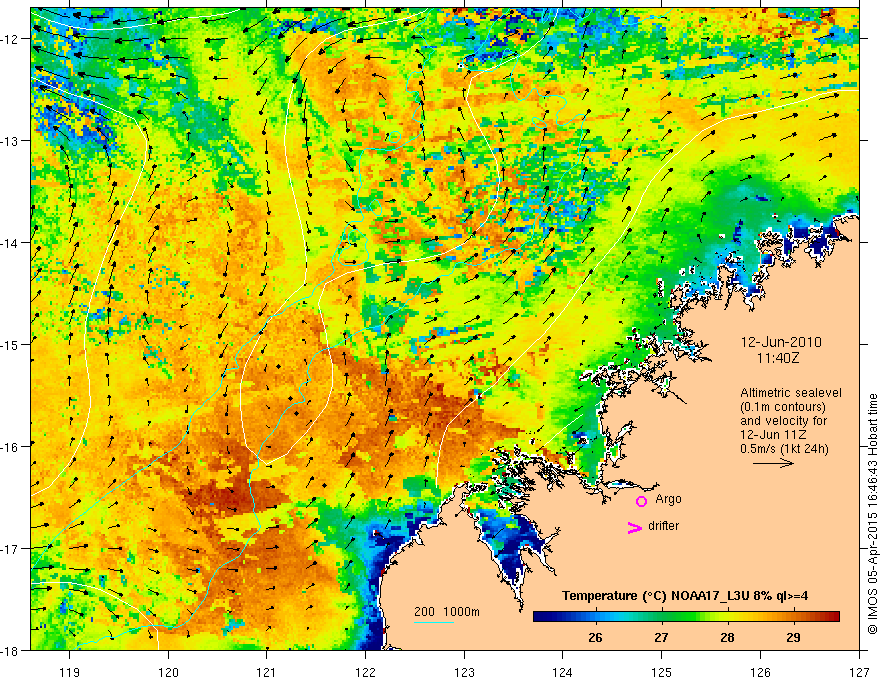Click the latitude axis label -12
The width and height of the screenshot is (880, 680).
point(11,39)
